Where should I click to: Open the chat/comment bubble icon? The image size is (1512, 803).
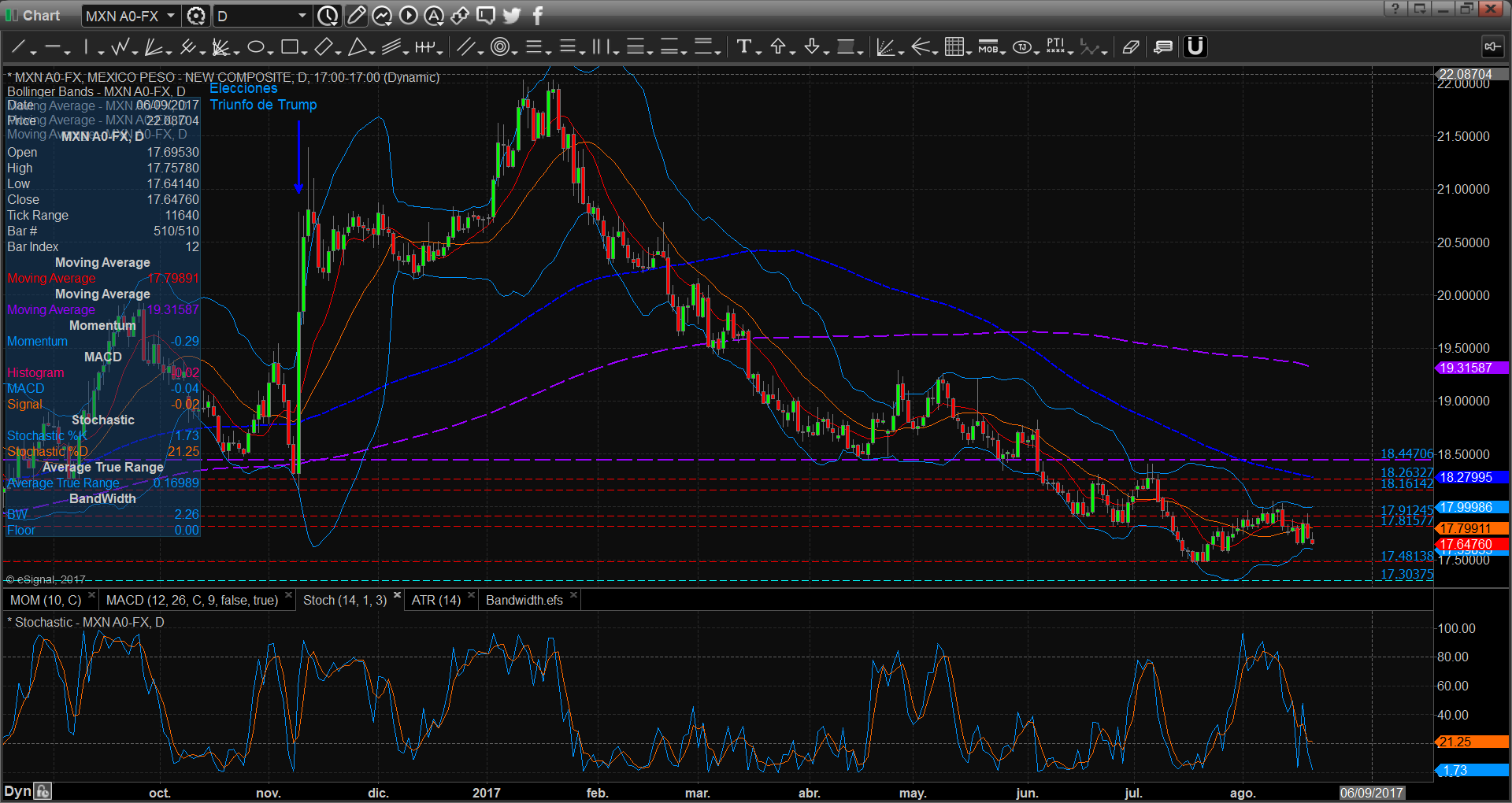486,15
